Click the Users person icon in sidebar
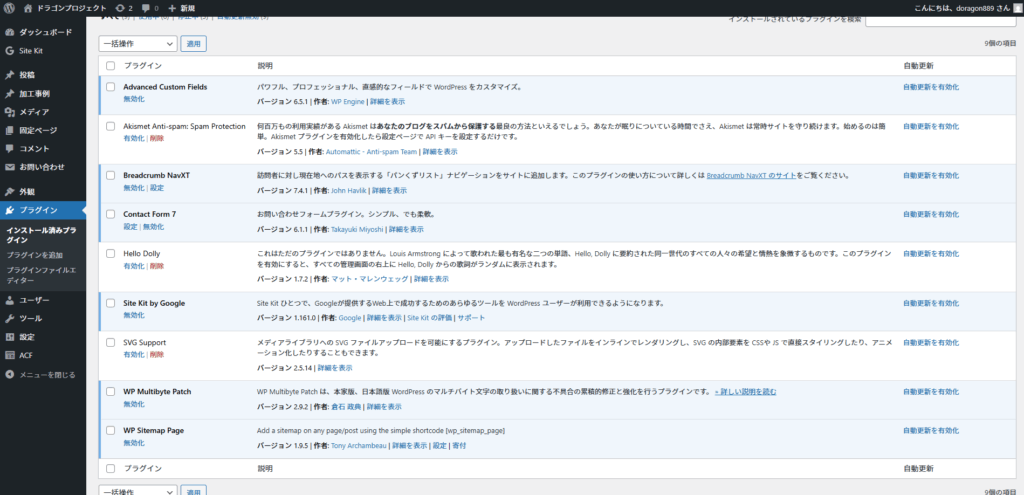The height and width of the screenshot is (495, 1024). (x=9, y=300)
